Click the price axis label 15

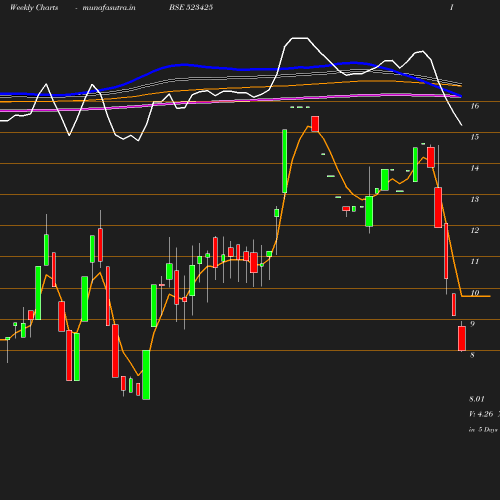(x=475, y=137)
